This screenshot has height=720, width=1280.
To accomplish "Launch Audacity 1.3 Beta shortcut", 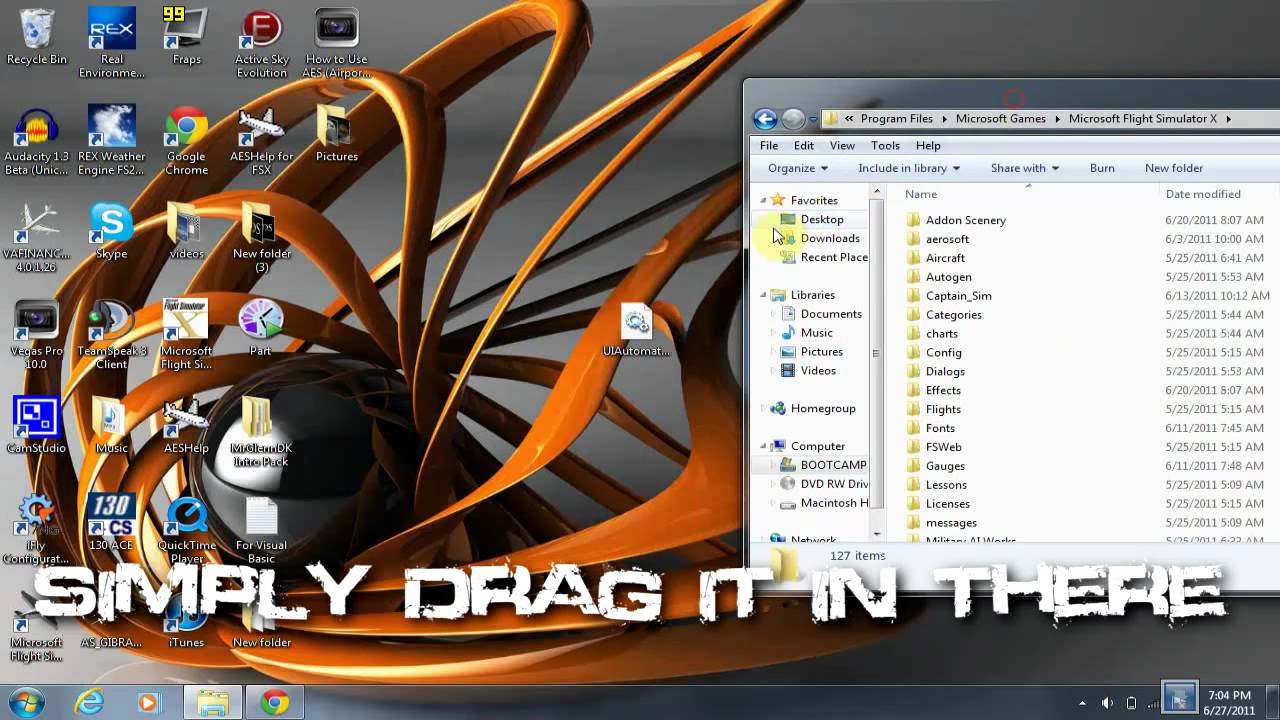I will click(x=36, y=140).
